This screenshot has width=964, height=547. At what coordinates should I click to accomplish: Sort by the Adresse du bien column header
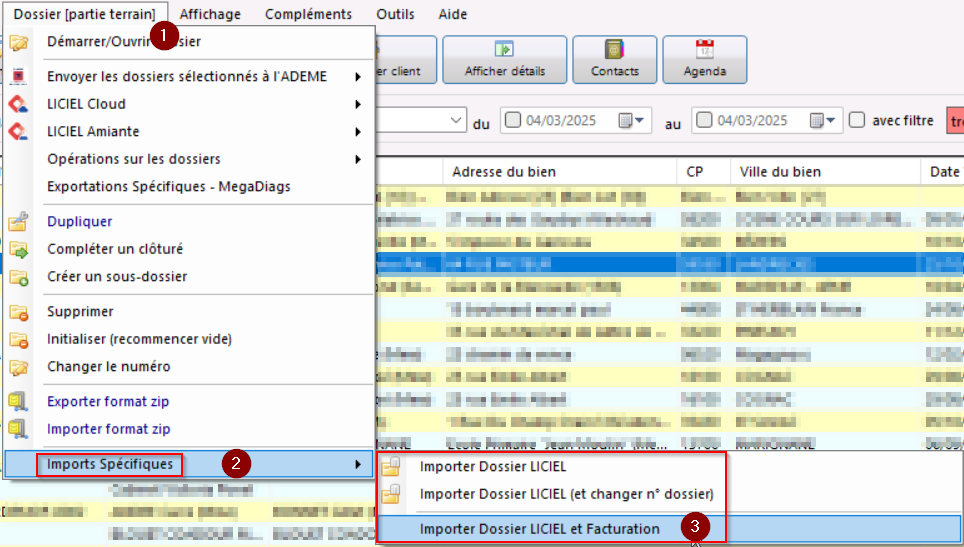(x=504, y=172)
